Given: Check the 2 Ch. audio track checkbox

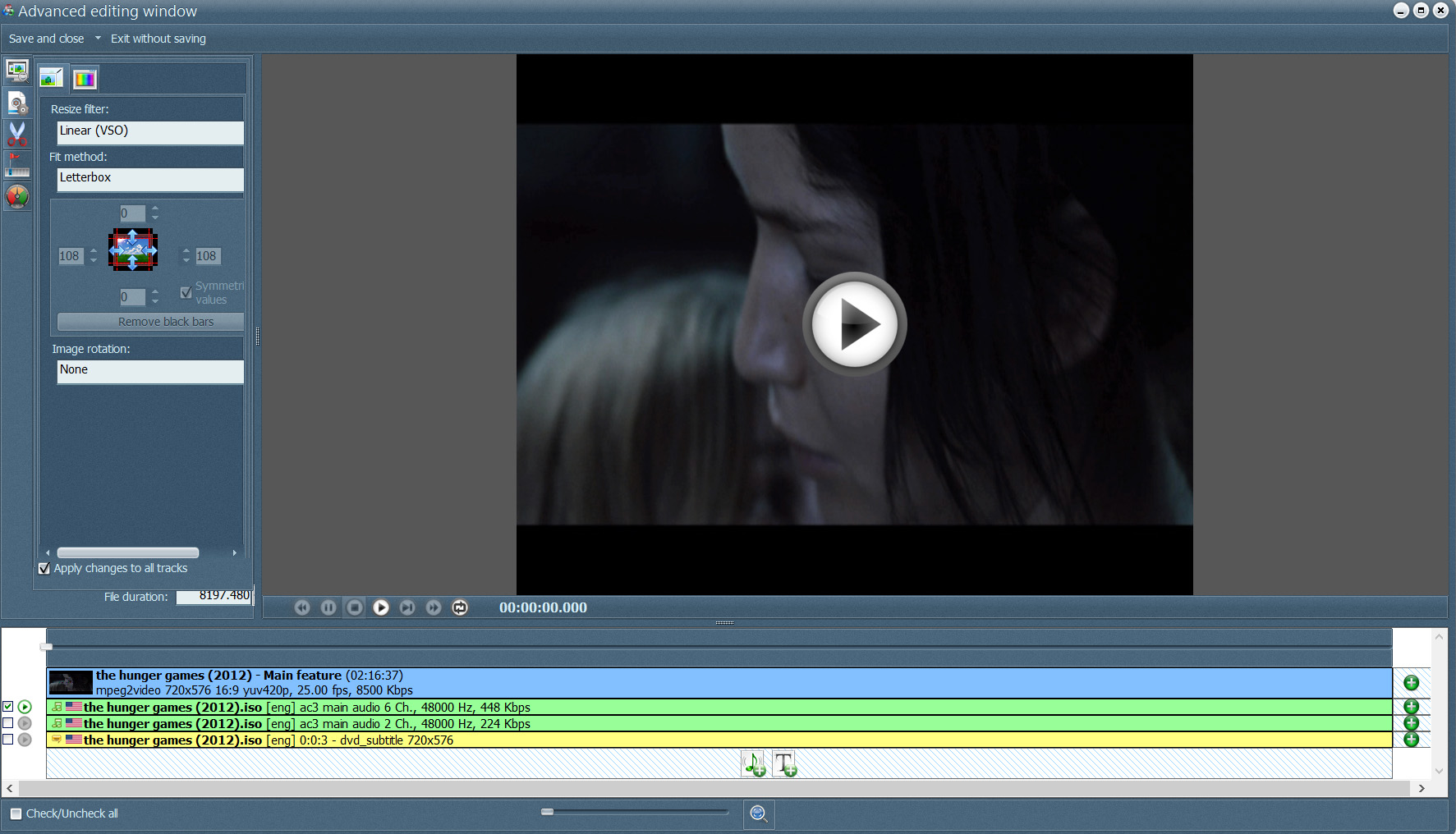Looking at the screenshot, I should pyautogui.click(x=8, y=723).
